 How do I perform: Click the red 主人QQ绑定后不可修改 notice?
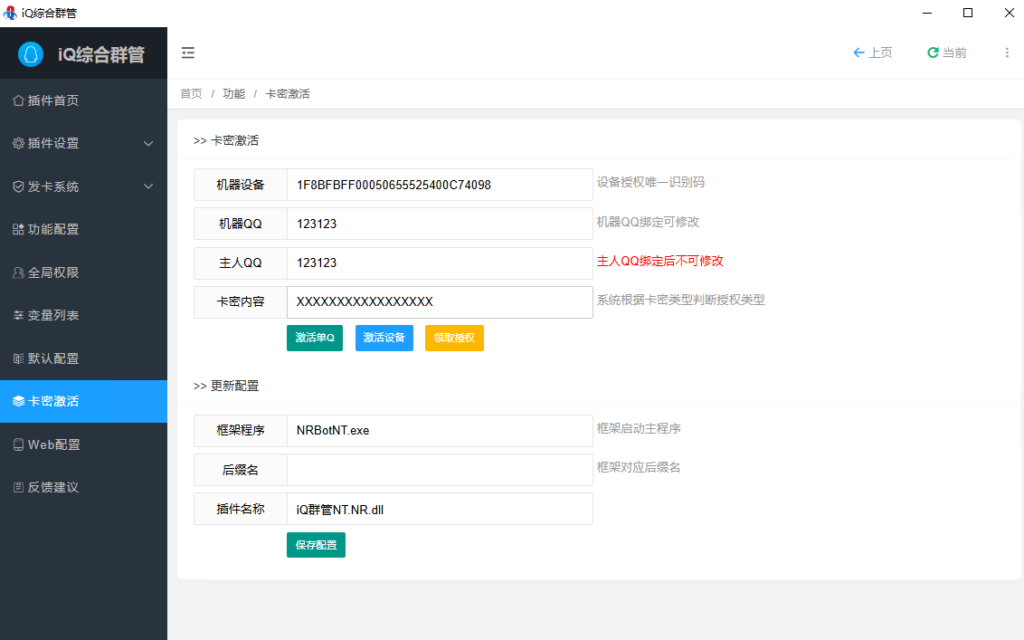(660, 261)
